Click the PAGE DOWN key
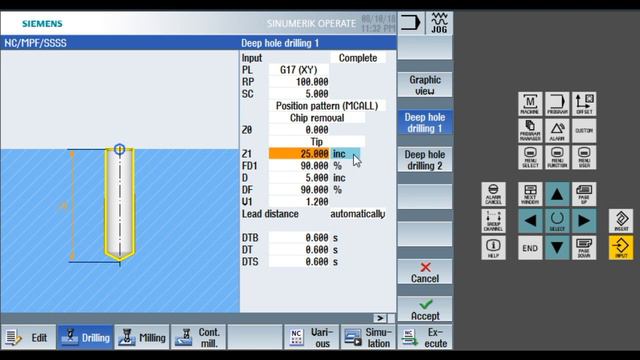Screen dimensions: 640x360 (584, 248)
